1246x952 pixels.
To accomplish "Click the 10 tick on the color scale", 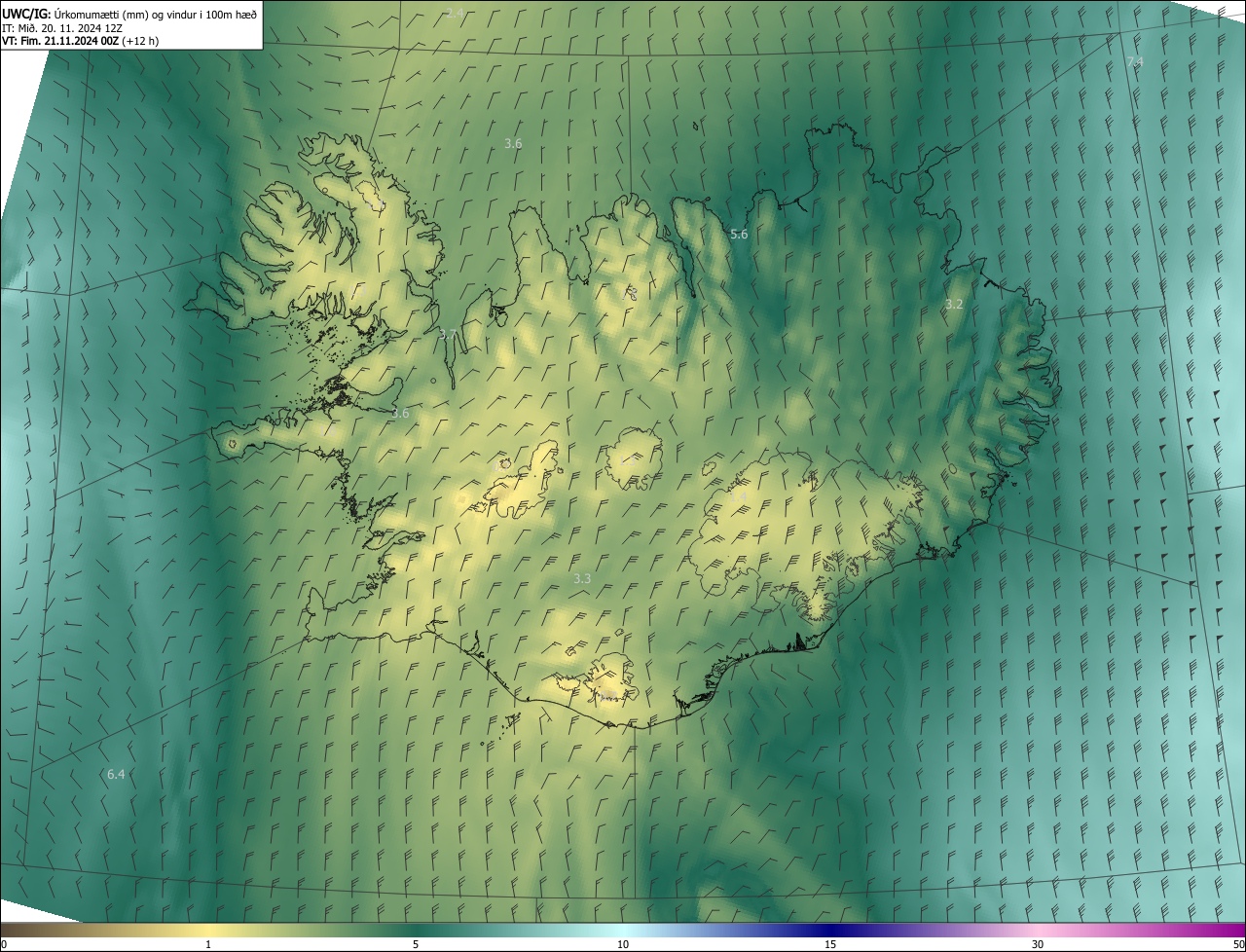I will pyautogui.click(x=623, y=944).
